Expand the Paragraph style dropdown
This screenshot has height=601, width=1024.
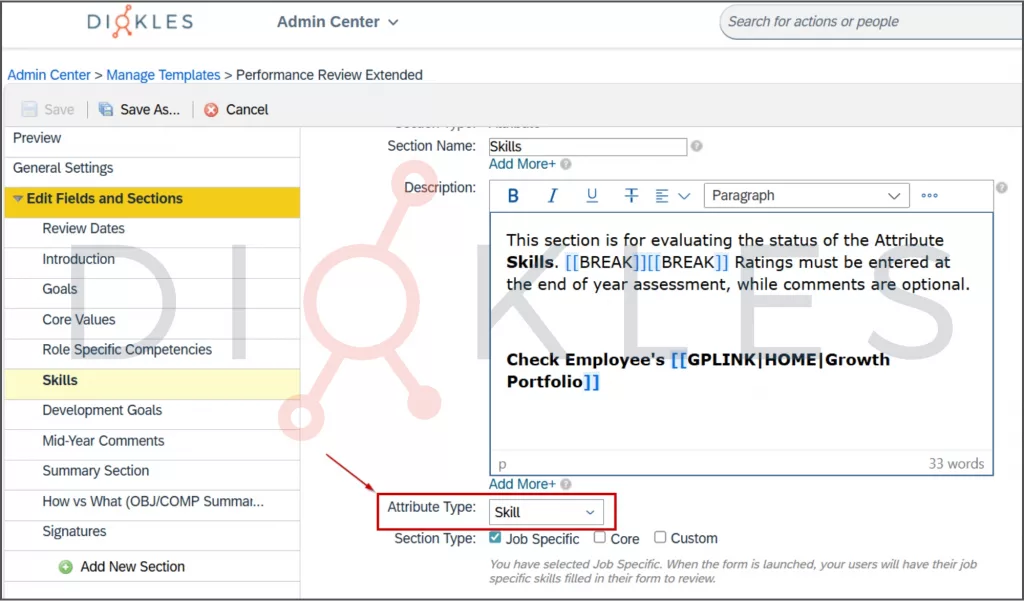point(806,196)
